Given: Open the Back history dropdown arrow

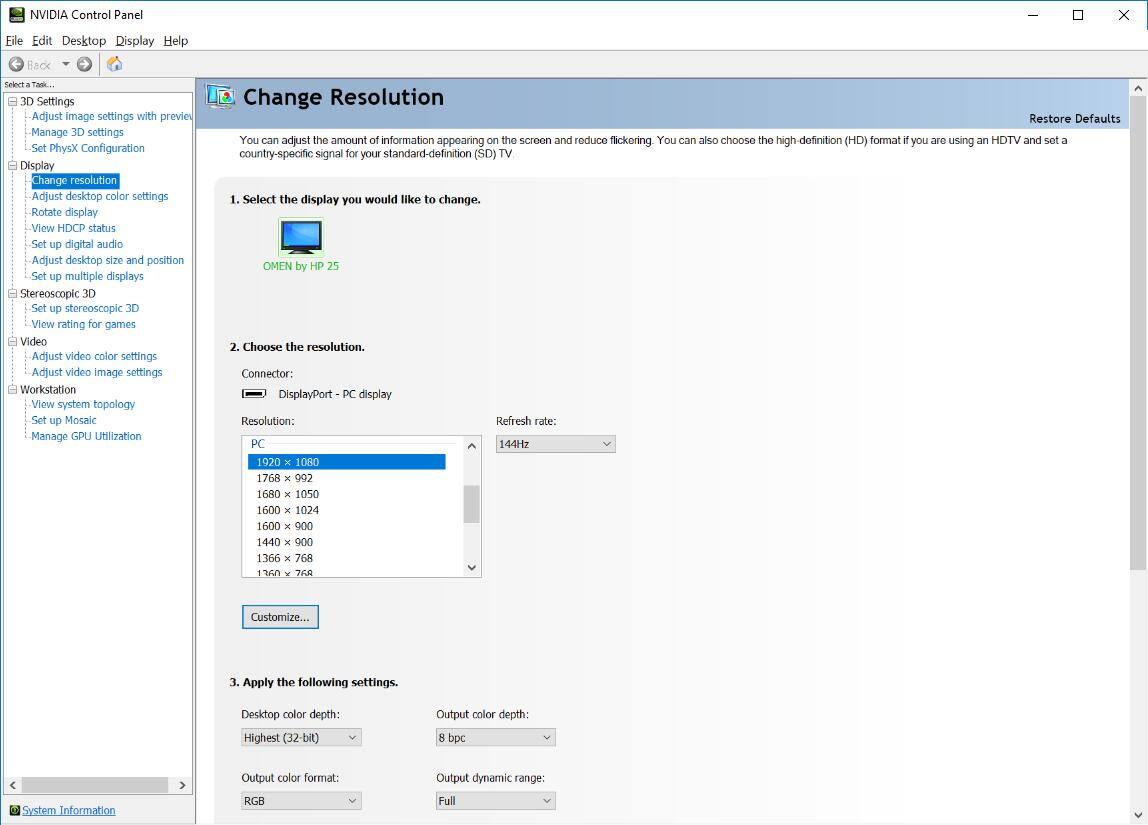Looking at the screenshot, I should 66,64.
